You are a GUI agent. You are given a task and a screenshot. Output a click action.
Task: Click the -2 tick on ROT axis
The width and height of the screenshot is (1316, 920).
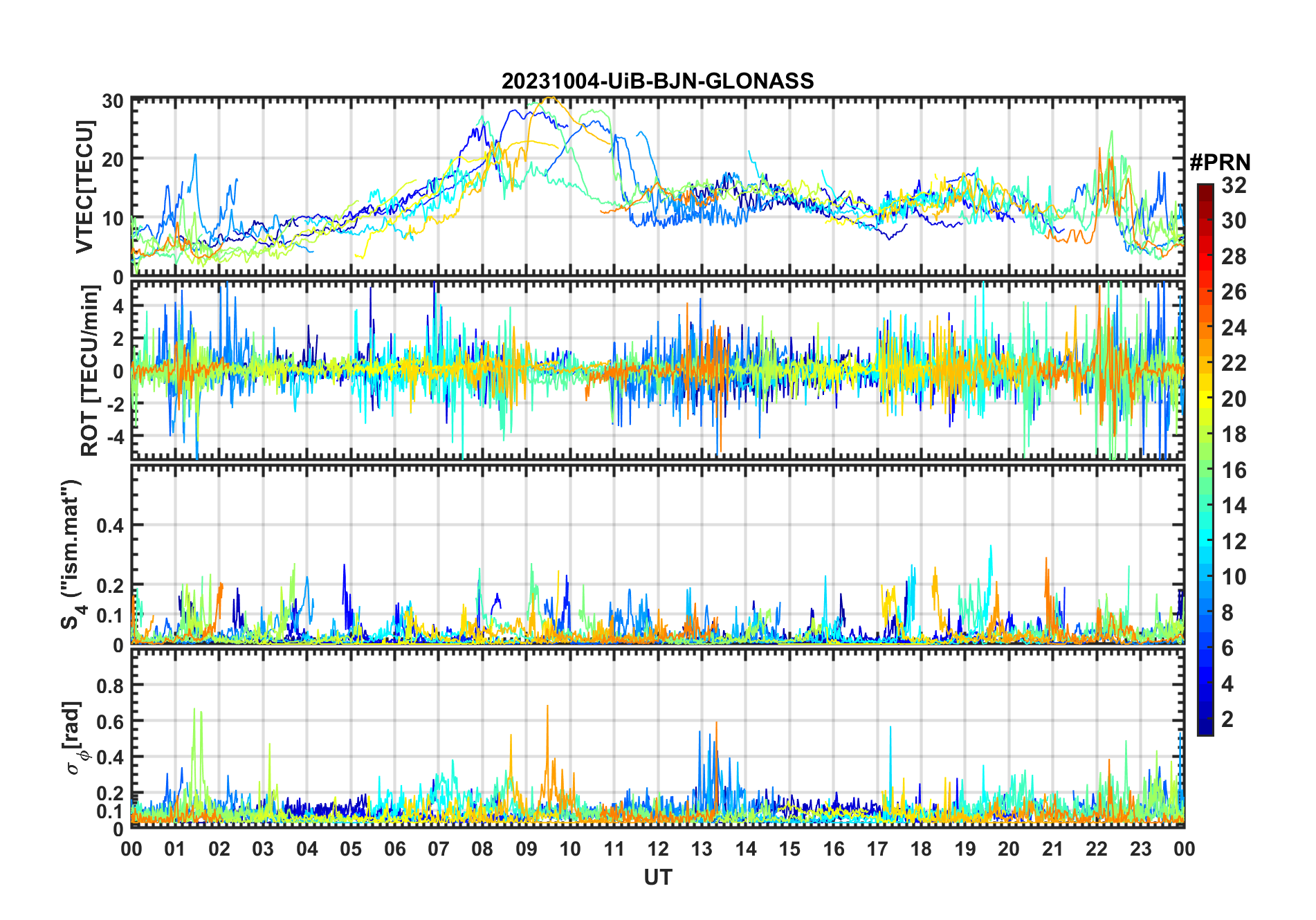[x=115, y=403]
